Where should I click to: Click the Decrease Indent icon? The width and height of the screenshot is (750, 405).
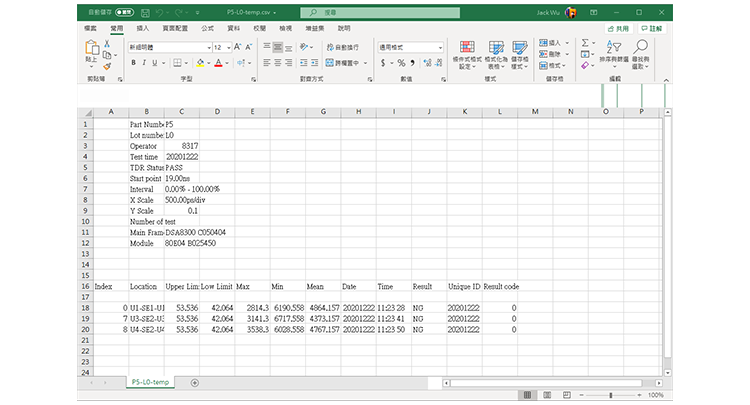pos(304,63)
